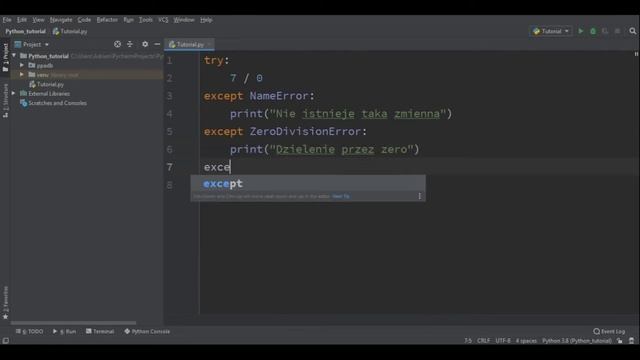The width and height of the screenshot is (640, 360).
Task: Click the read-only lock icon in the status bar
Action: [620, 341]
